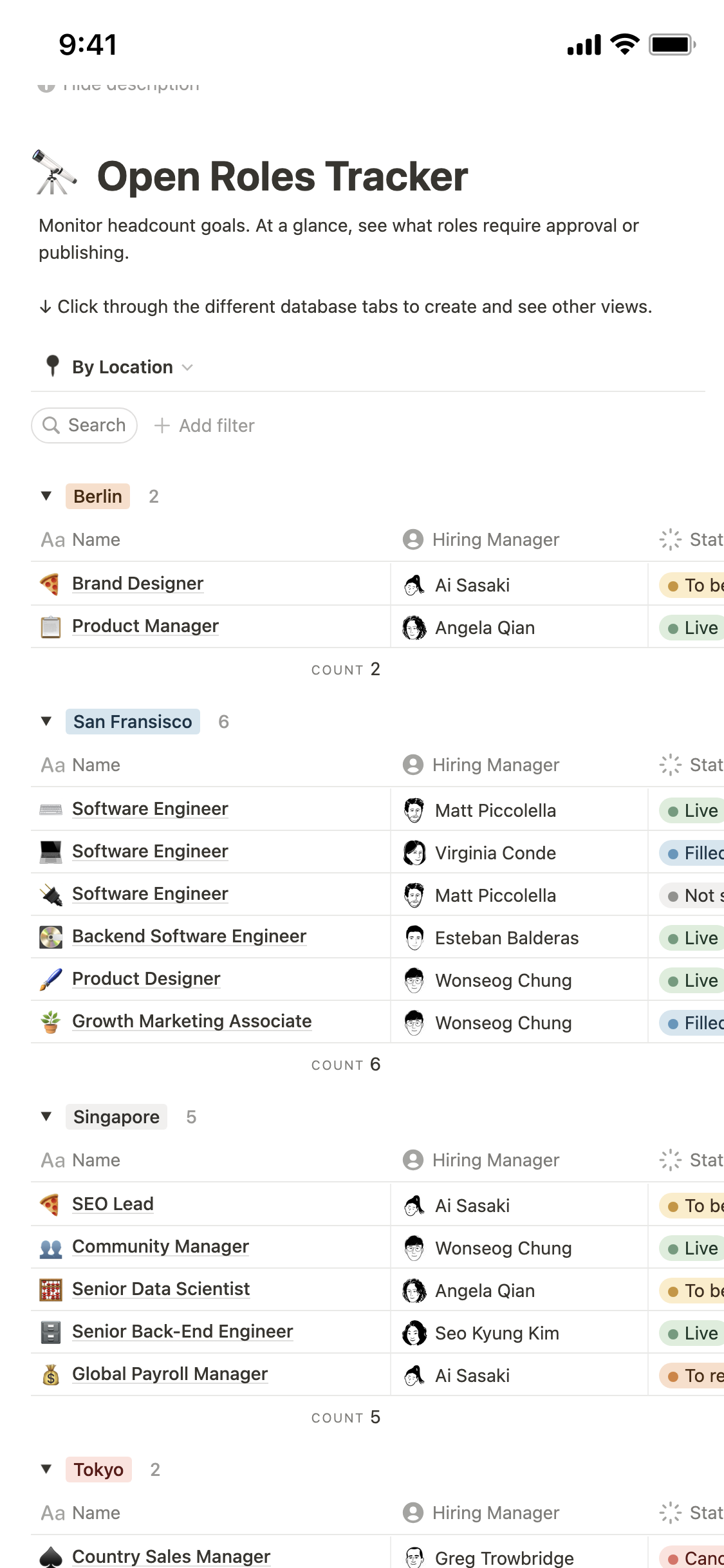Click the Live status tag for Product Manager

692,628
